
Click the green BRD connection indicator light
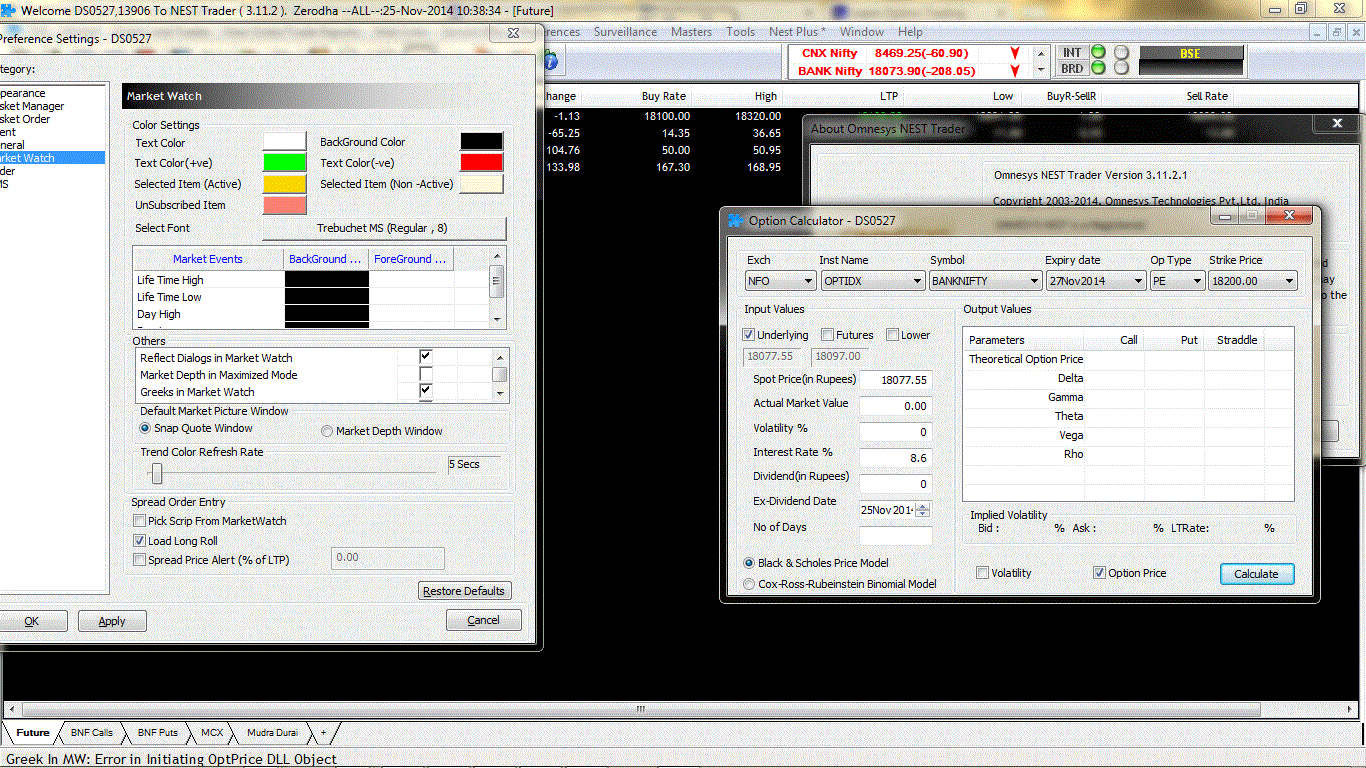click(x=1098, y=68)
